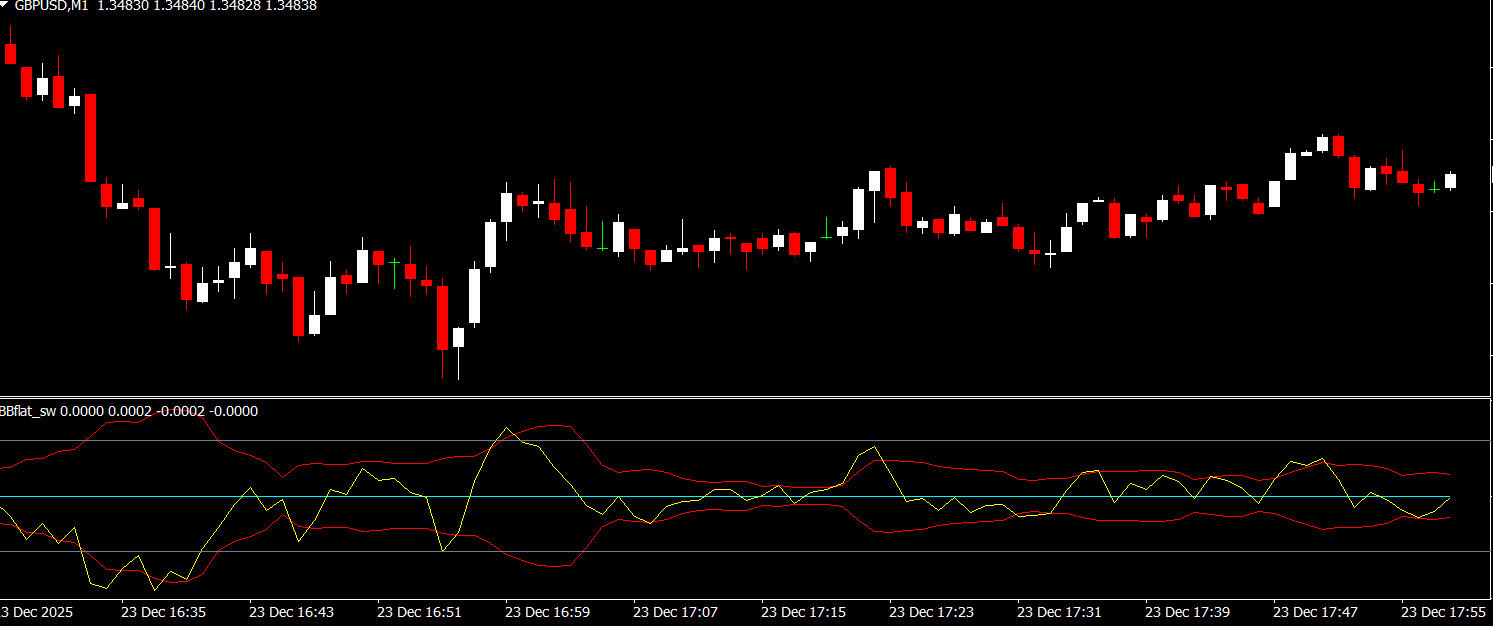Click the tall red candle in the initial drop
Screen dimensions: 1493x626
[90, 137]
